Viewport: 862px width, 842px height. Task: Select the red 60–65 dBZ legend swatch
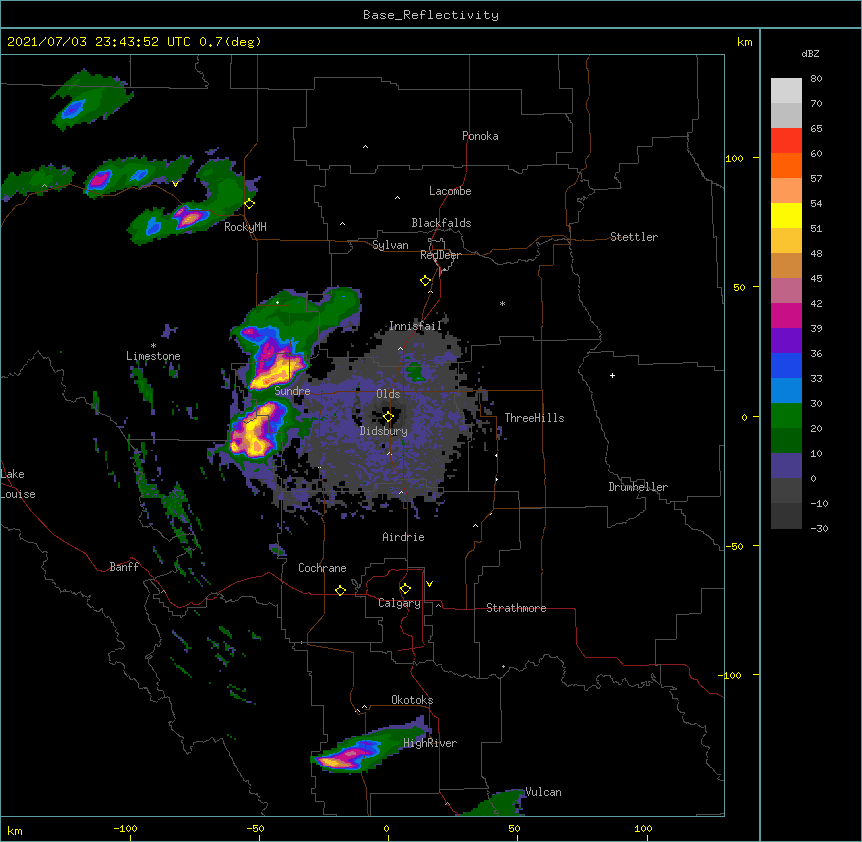786,141
